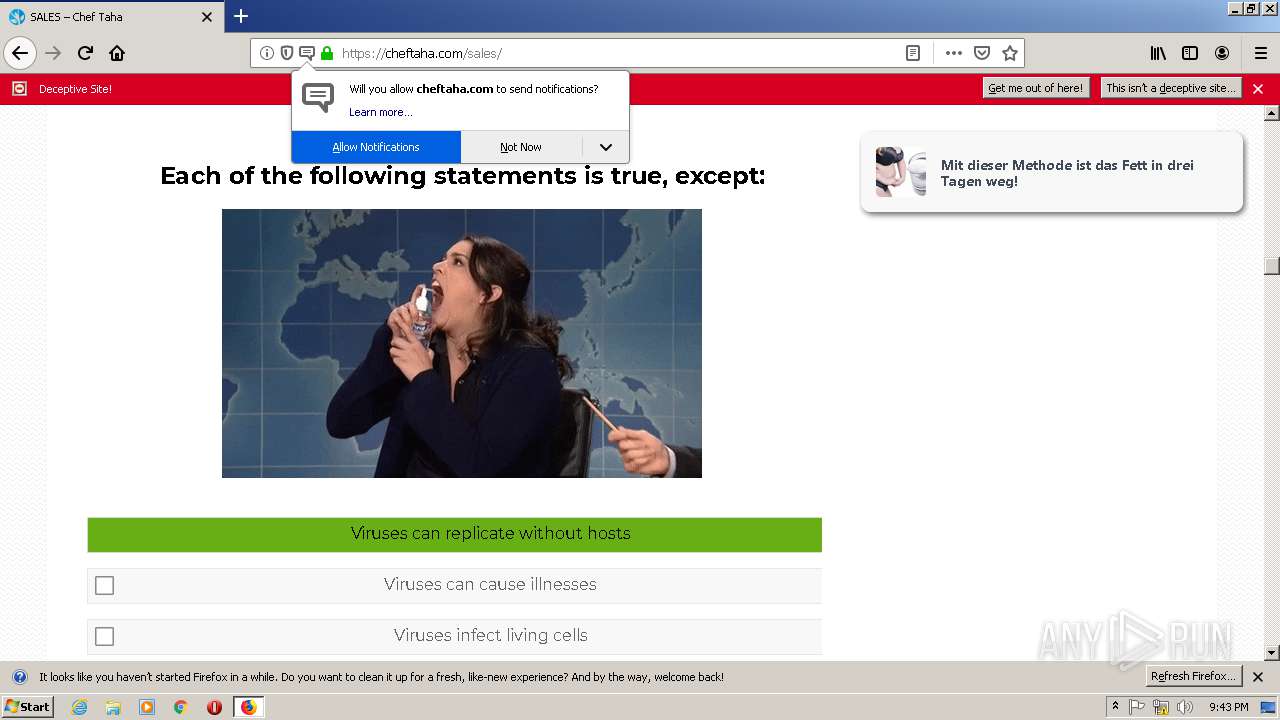Click the 9:43 PM clock
Image resolution: width=1280 pixels, height=720 pixels.
(1228, 707)
